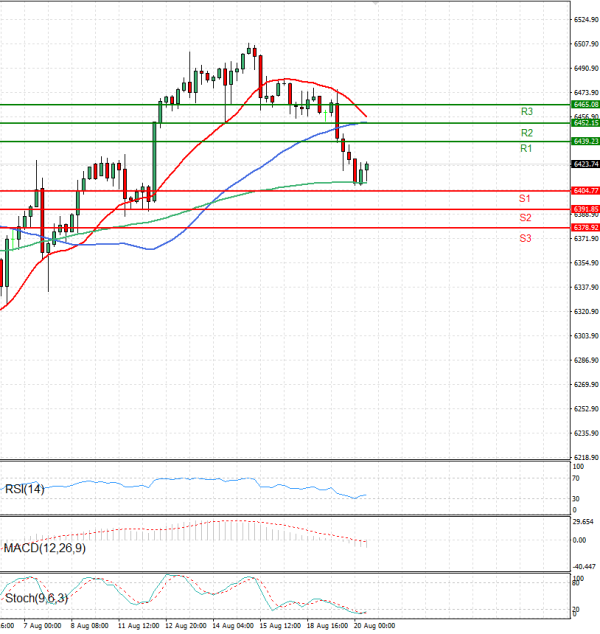This screenshot has width=600, height=634.
Task: Click the 7 Aug 00:00 time label
Action: pos(42,626)
